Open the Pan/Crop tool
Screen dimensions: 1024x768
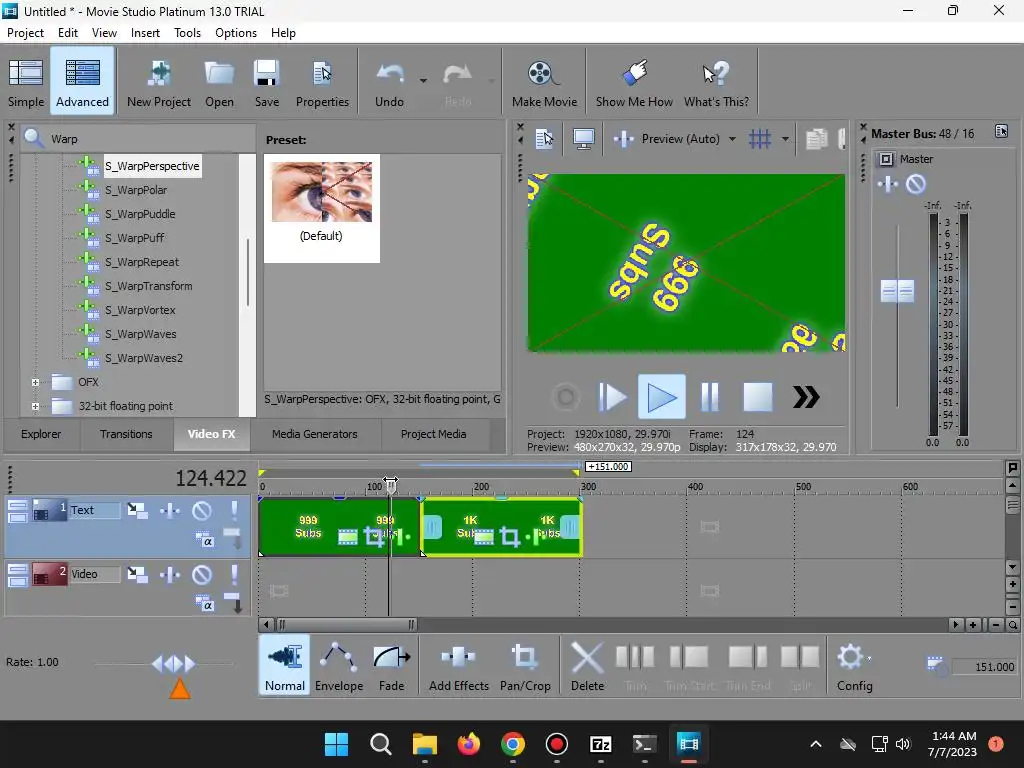coord(525,666)
